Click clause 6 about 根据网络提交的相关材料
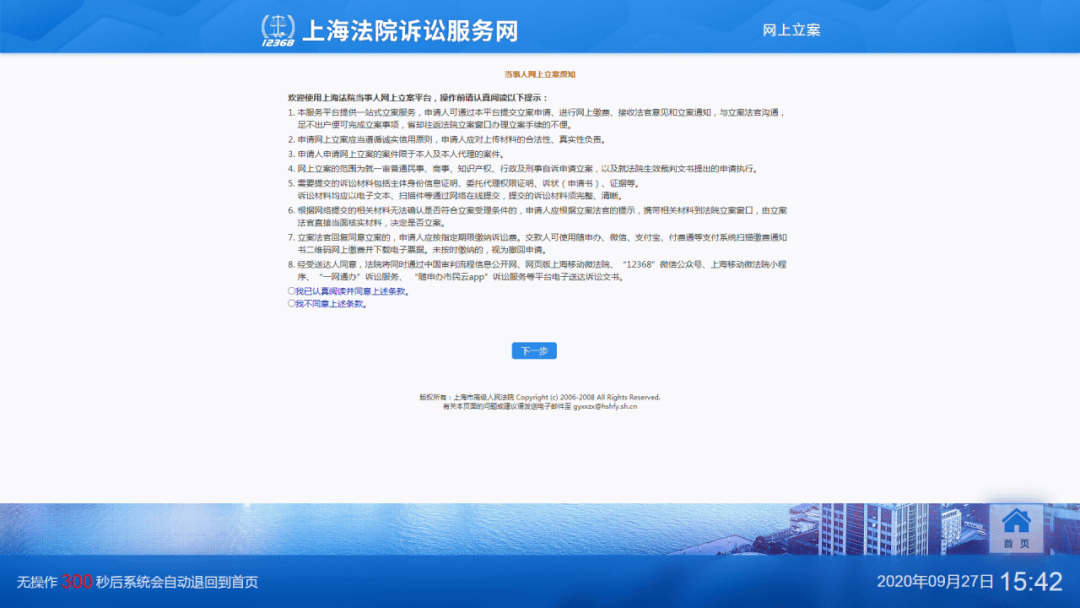1080x608 pixels. pyautogui.click(x=537, y=216)
